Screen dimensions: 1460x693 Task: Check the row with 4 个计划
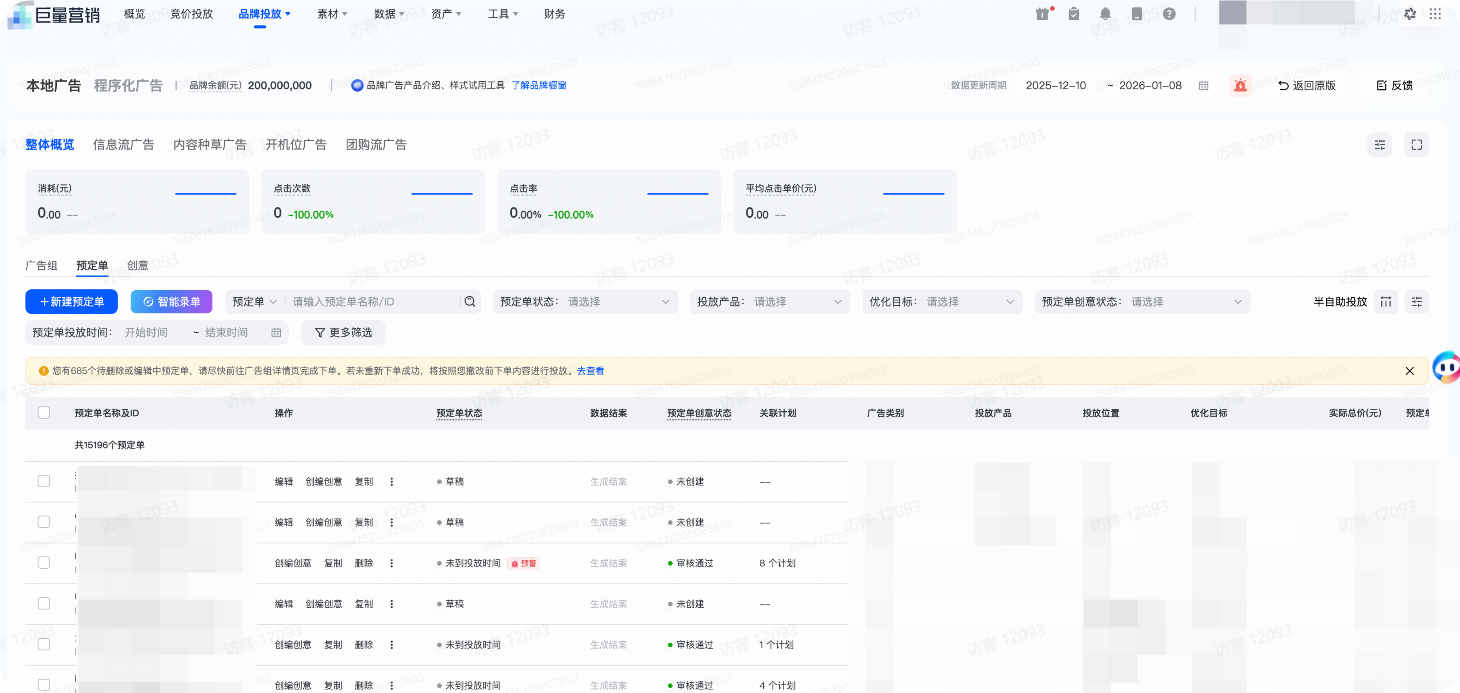coord(44,686)
